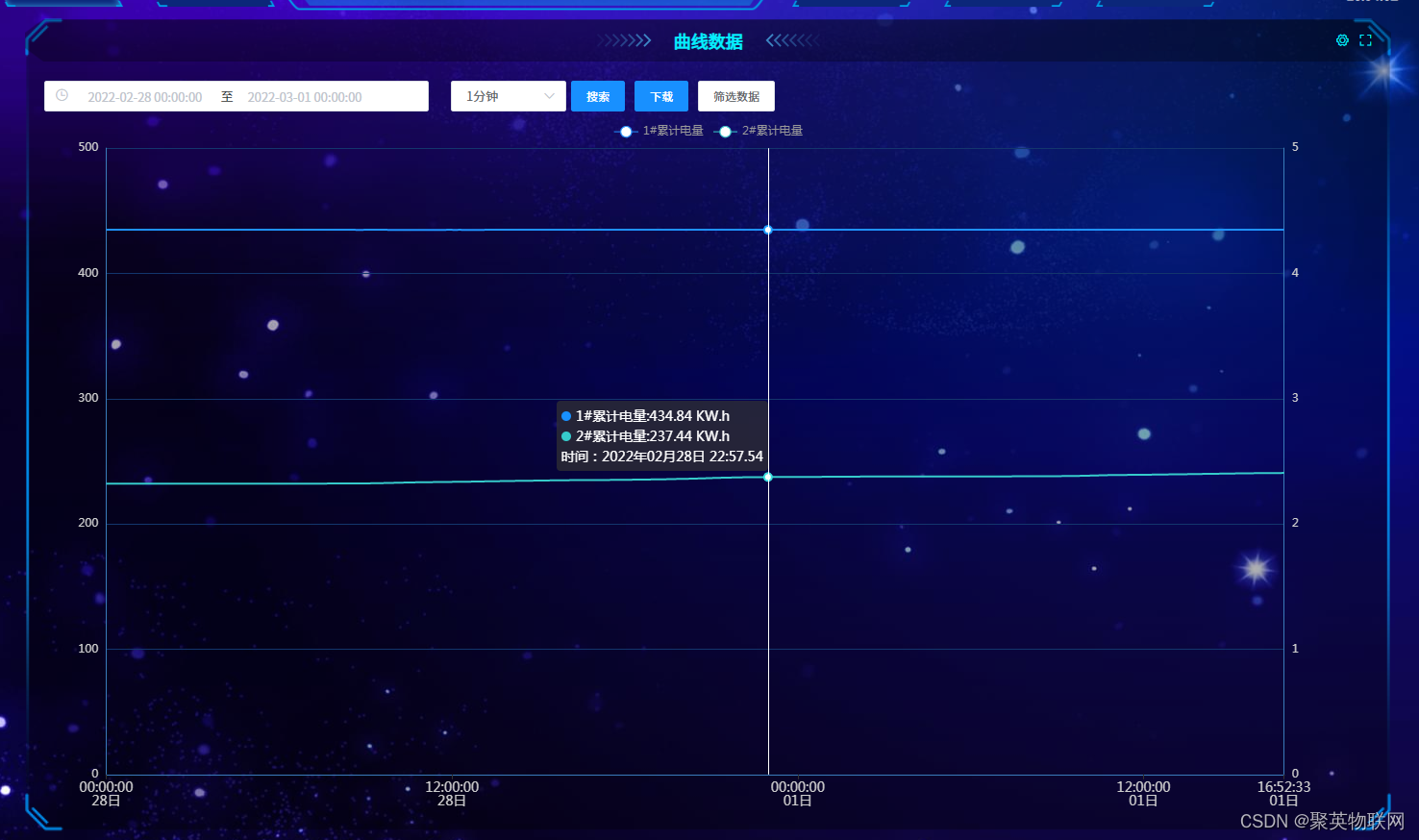Click the 筛选数据 filter button

coord(736,96)
